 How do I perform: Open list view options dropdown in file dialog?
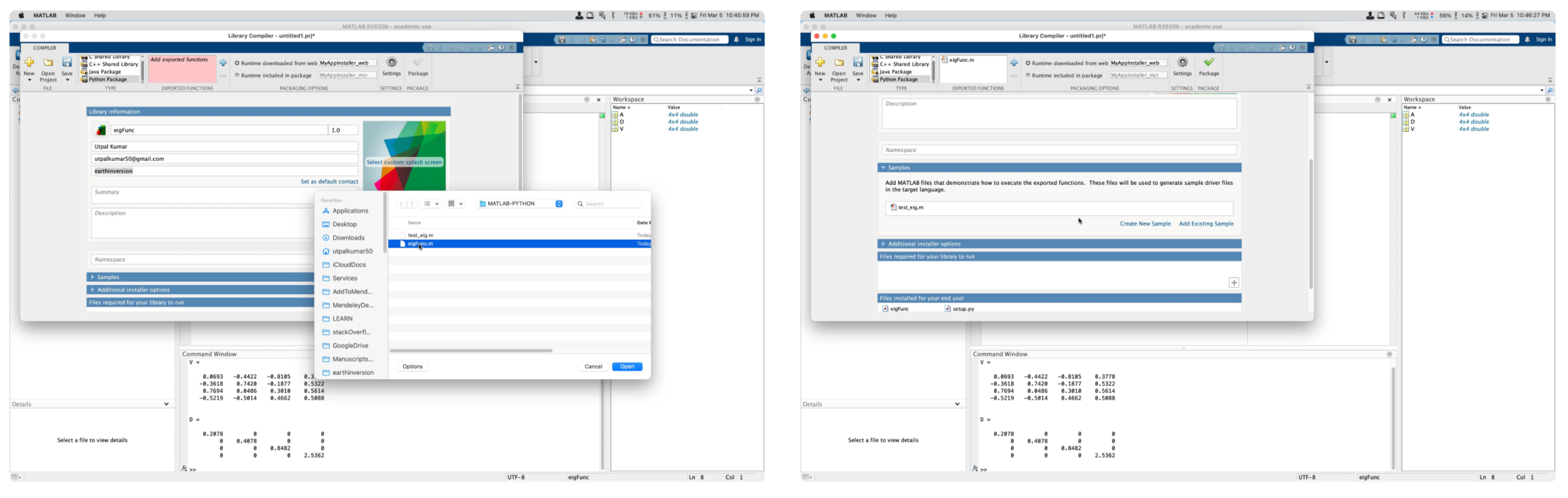[x=431, y=204]
